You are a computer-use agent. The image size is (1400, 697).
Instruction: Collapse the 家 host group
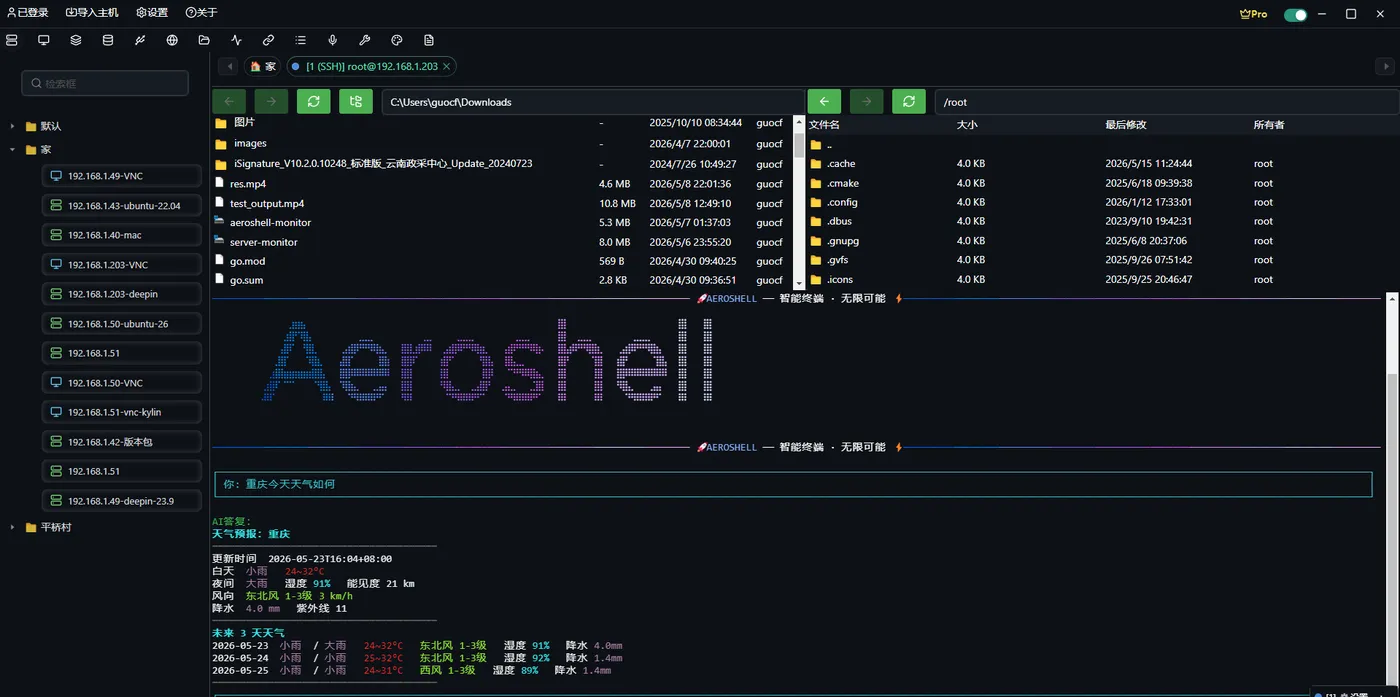12,149
